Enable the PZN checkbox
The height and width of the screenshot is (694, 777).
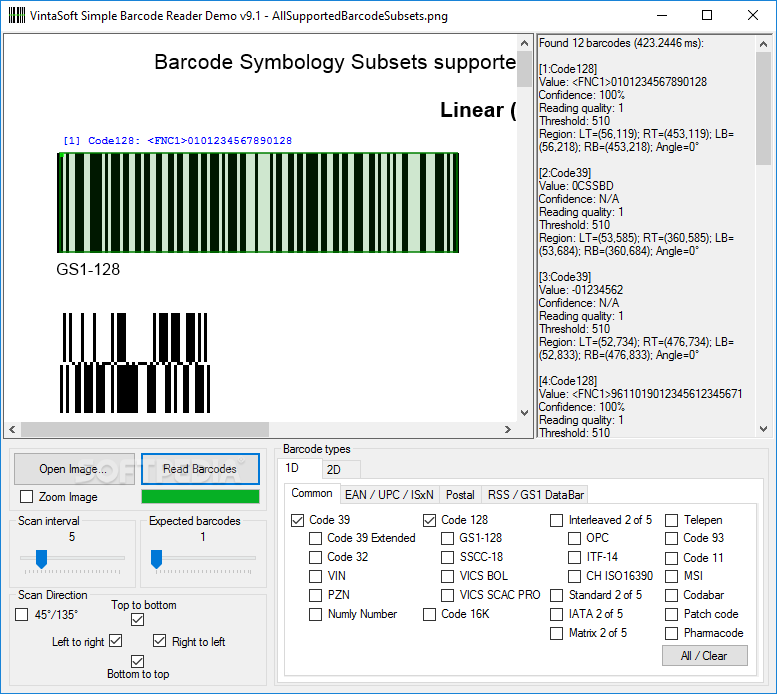[315, 595]
